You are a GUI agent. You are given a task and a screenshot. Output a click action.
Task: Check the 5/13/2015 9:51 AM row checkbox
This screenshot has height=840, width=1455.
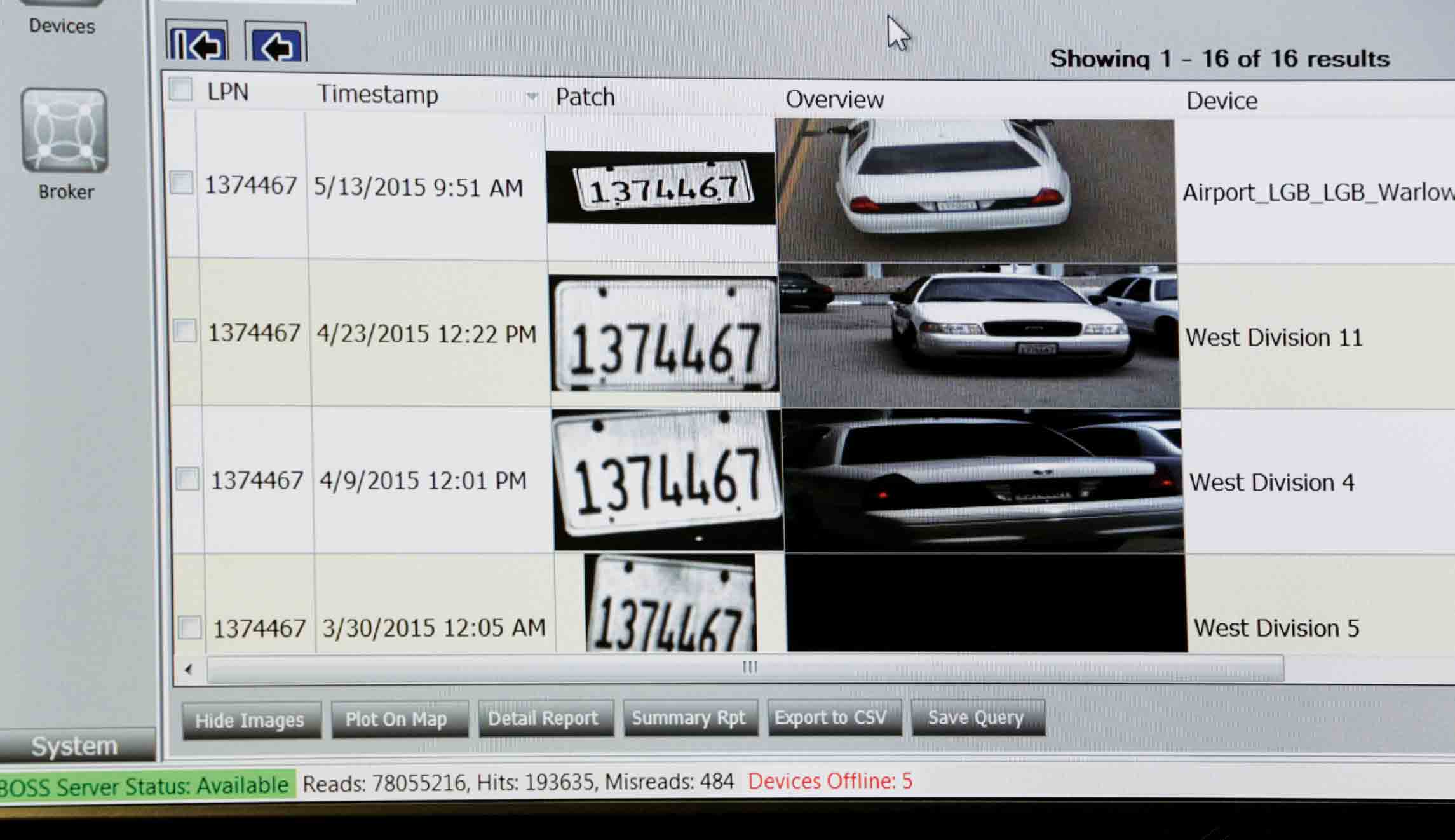pos(182,183)
